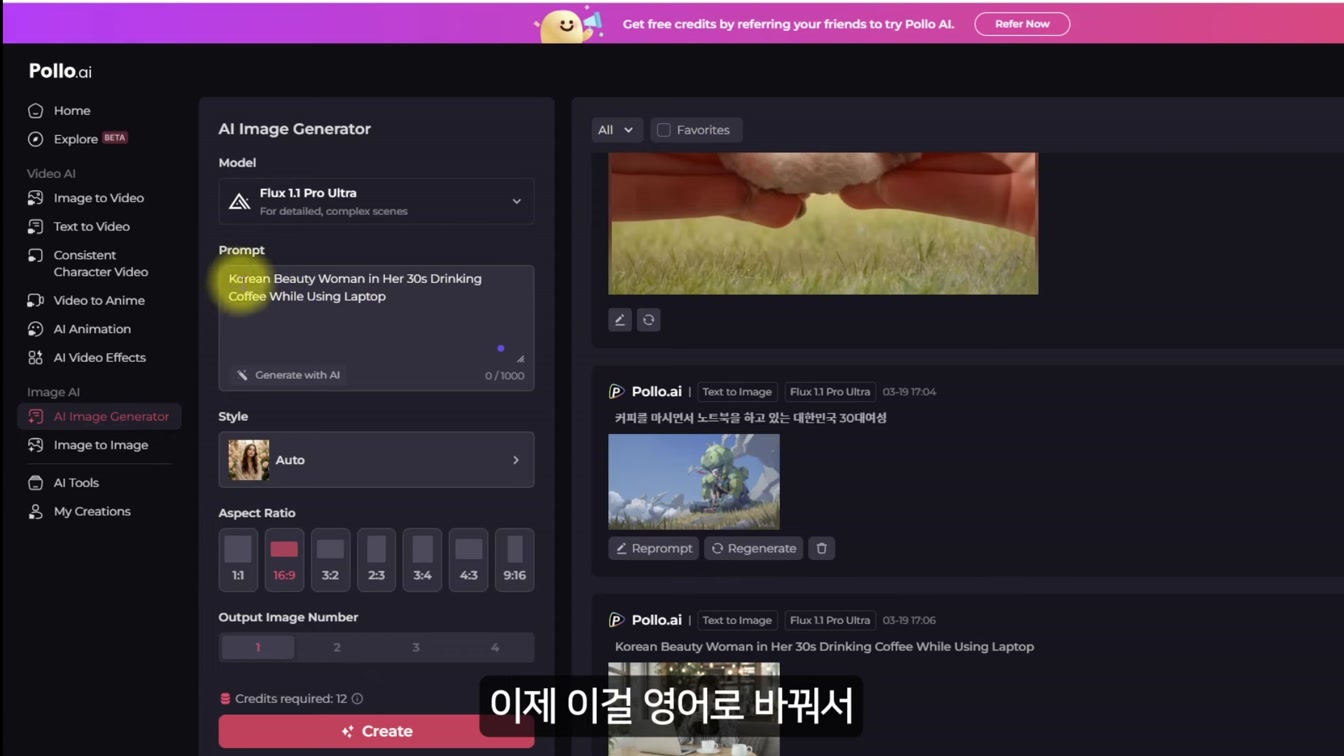Image resolution: width=1344 pixels, height=756 pixels.
Task: Click Generate with AI under the prompt
Action: (x=288, y=375)
